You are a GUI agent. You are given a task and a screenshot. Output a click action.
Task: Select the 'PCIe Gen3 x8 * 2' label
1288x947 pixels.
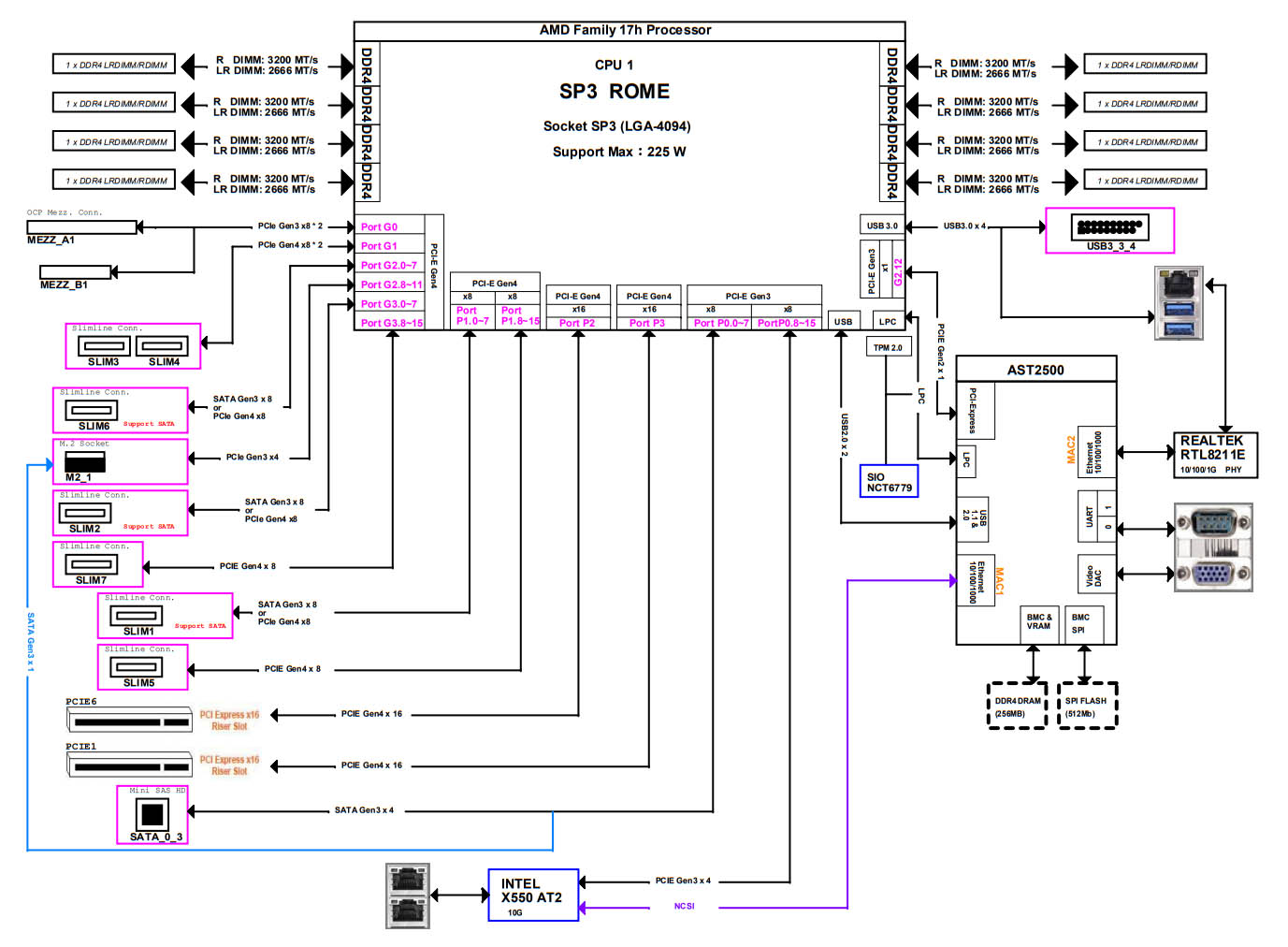290,226
